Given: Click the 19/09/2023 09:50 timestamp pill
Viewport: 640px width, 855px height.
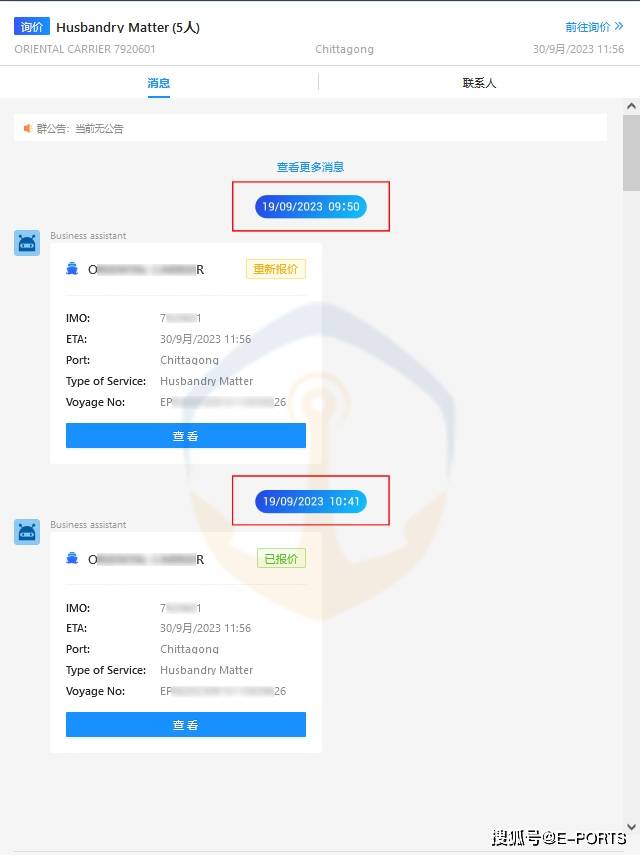Looking at the screenshot, I should click(x=311, y=207).
